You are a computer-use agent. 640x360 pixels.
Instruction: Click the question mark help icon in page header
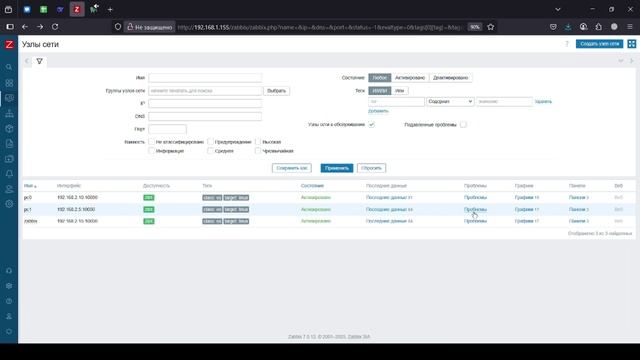point(567,44)
